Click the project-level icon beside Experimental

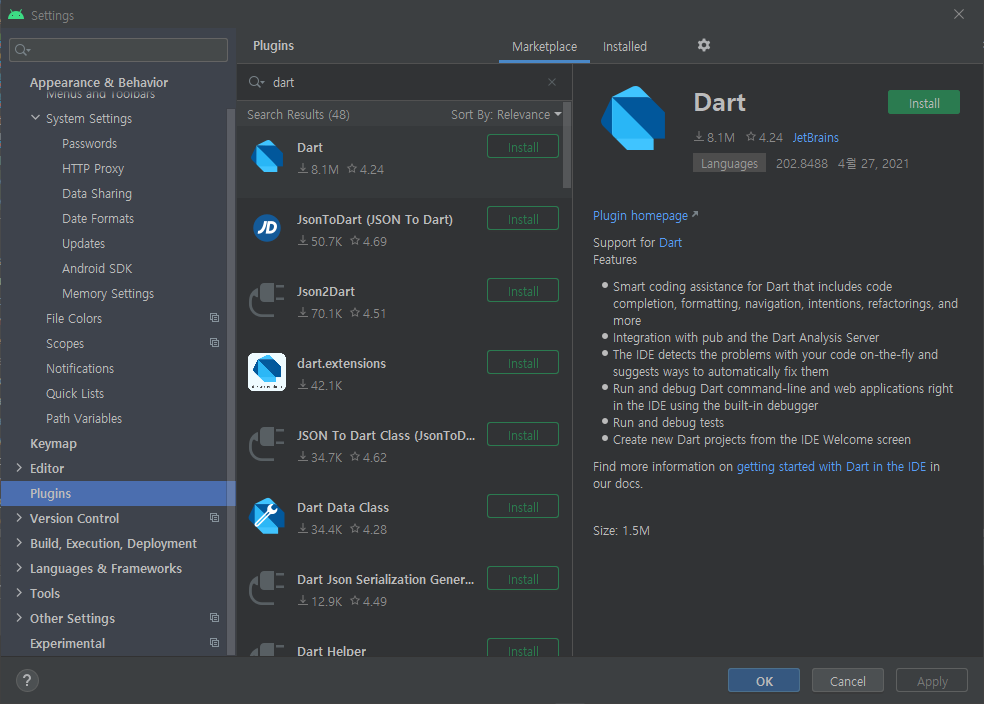point(215,643)
